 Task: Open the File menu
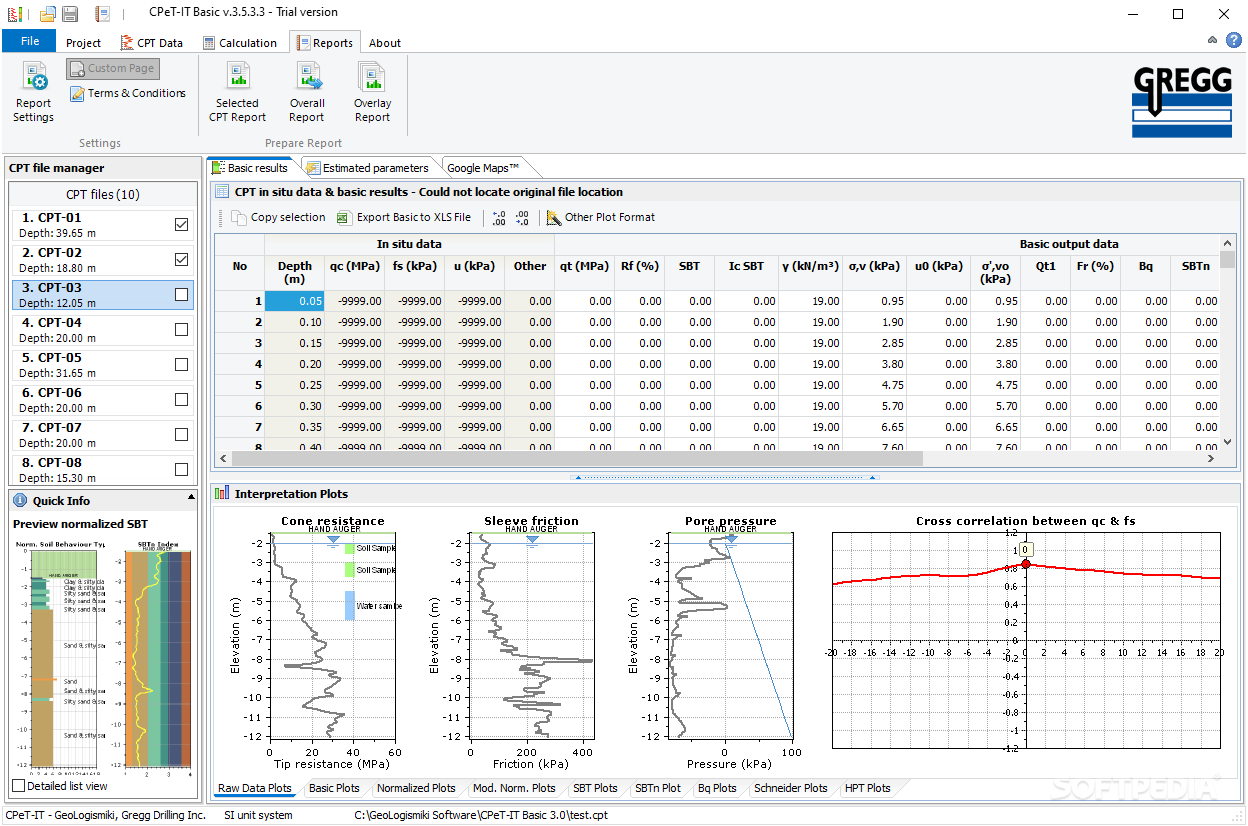(29, 41)
